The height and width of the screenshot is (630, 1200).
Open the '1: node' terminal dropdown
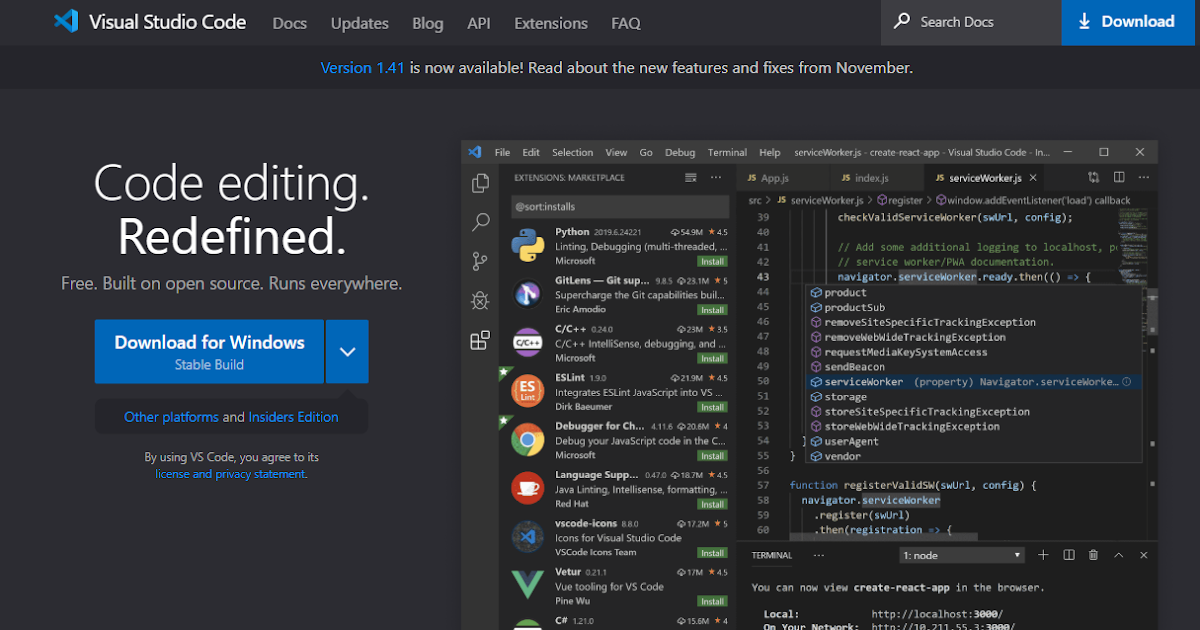point(963,555)
